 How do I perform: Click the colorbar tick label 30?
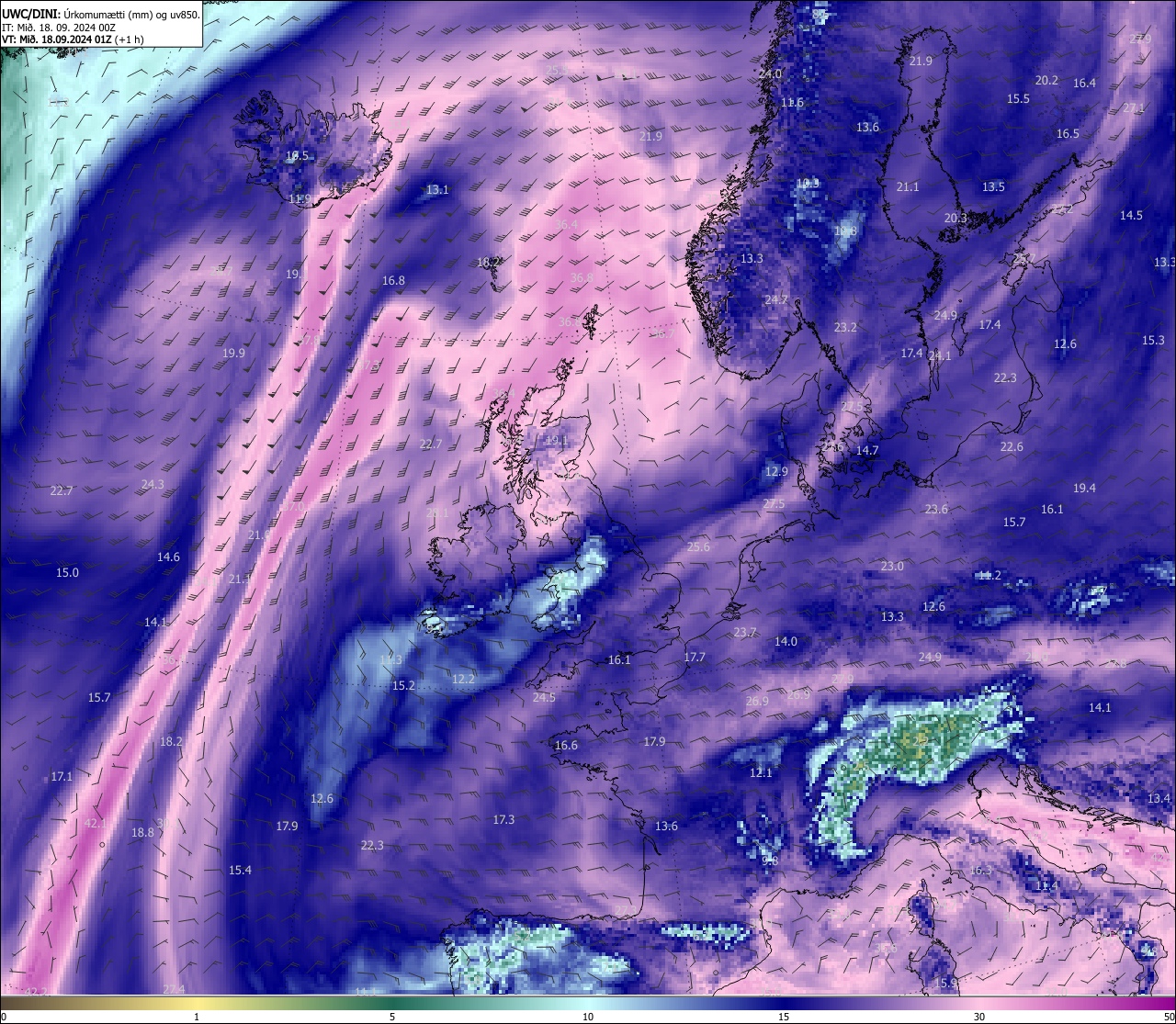(979, 1017)
